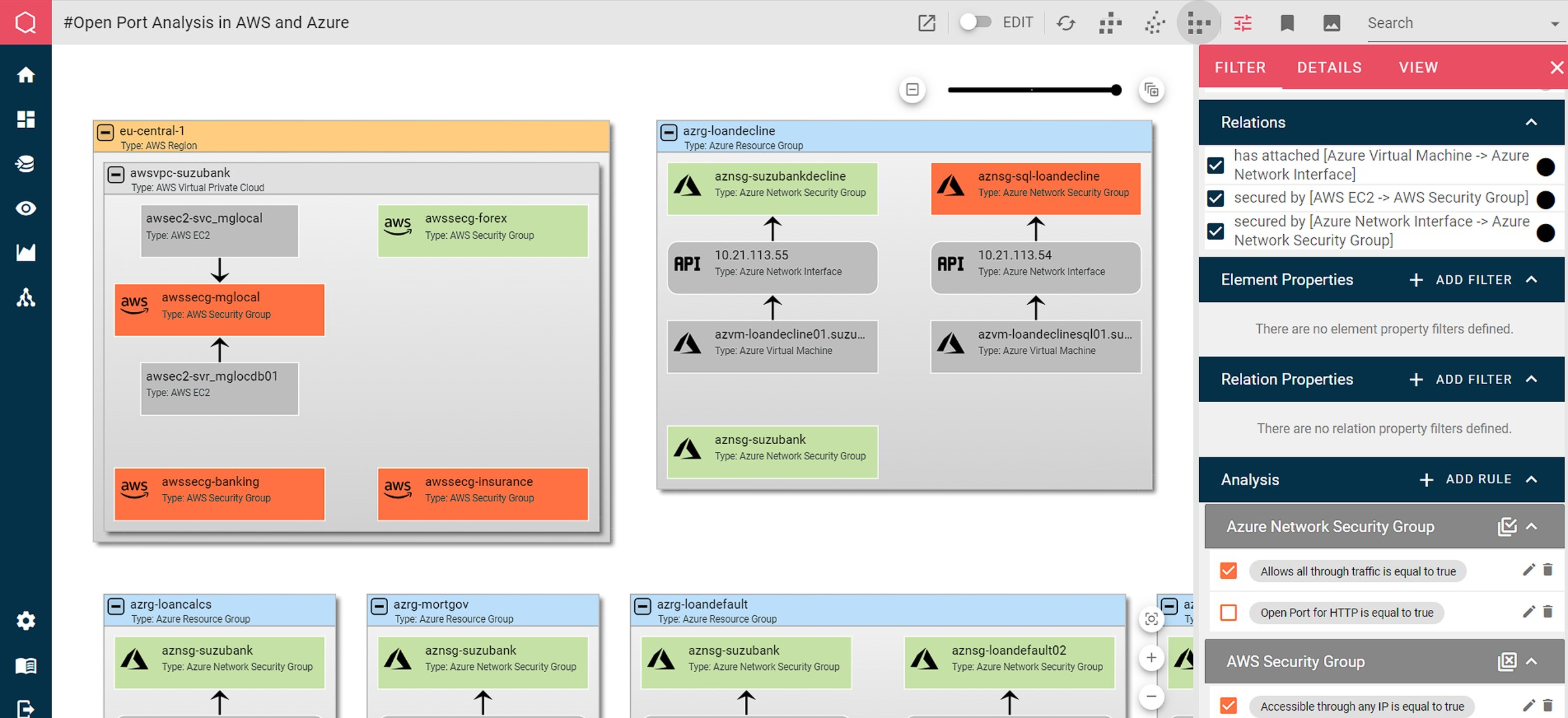Image resolution: width=1568 pixels, height=718 pixels.
Task: Click the refresh icon in the top toolbar
Action: point(1065,23)
